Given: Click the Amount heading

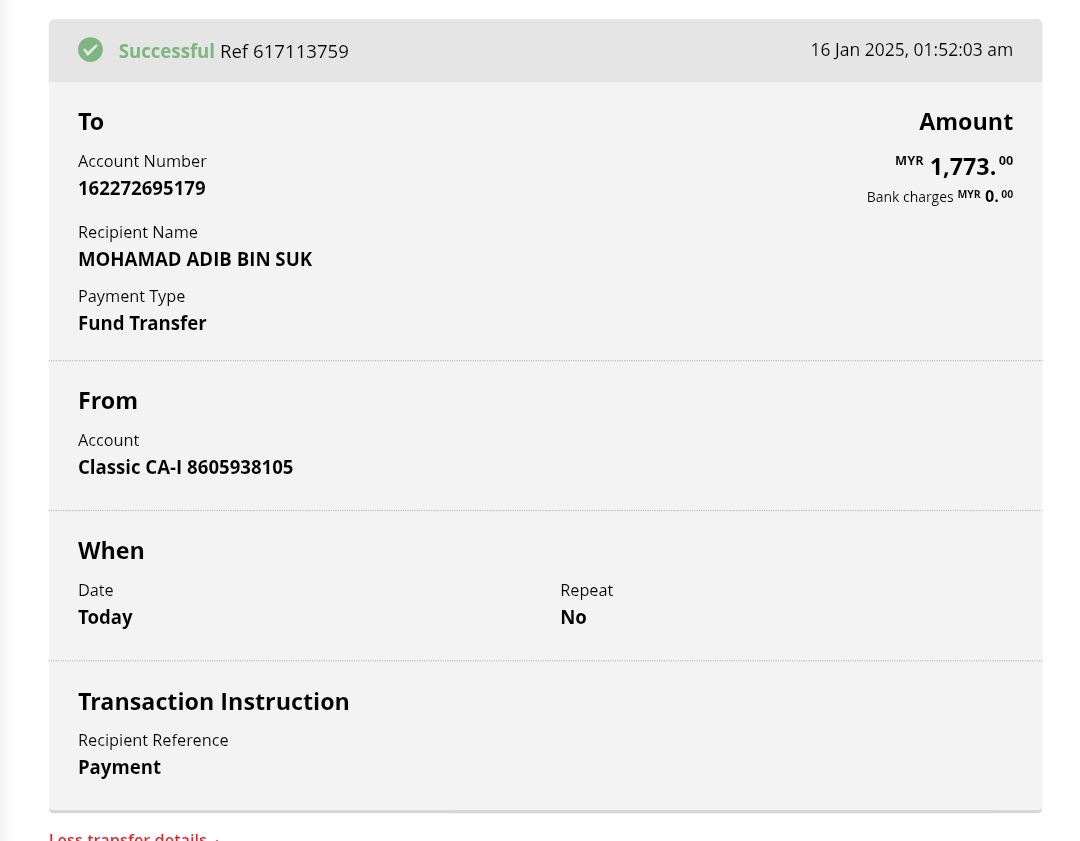Looking at the screenshot, I should click(965, 122).
